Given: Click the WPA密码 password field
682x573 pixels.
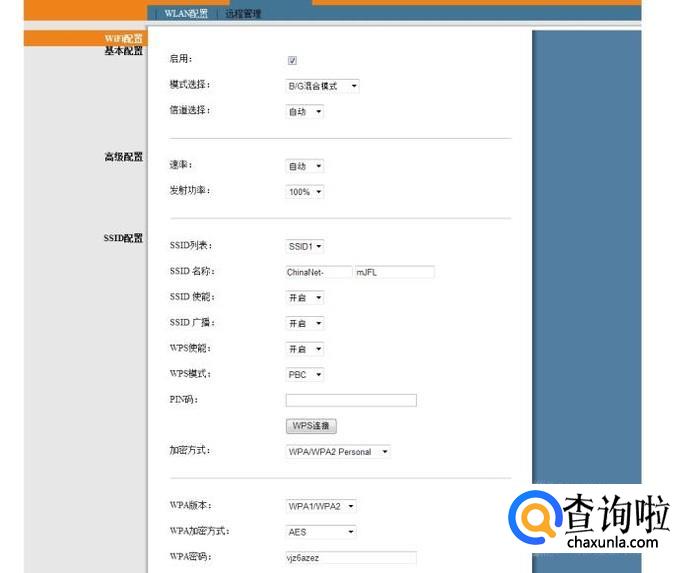Looking at the screenshot, I should click(x=351, y=558).
